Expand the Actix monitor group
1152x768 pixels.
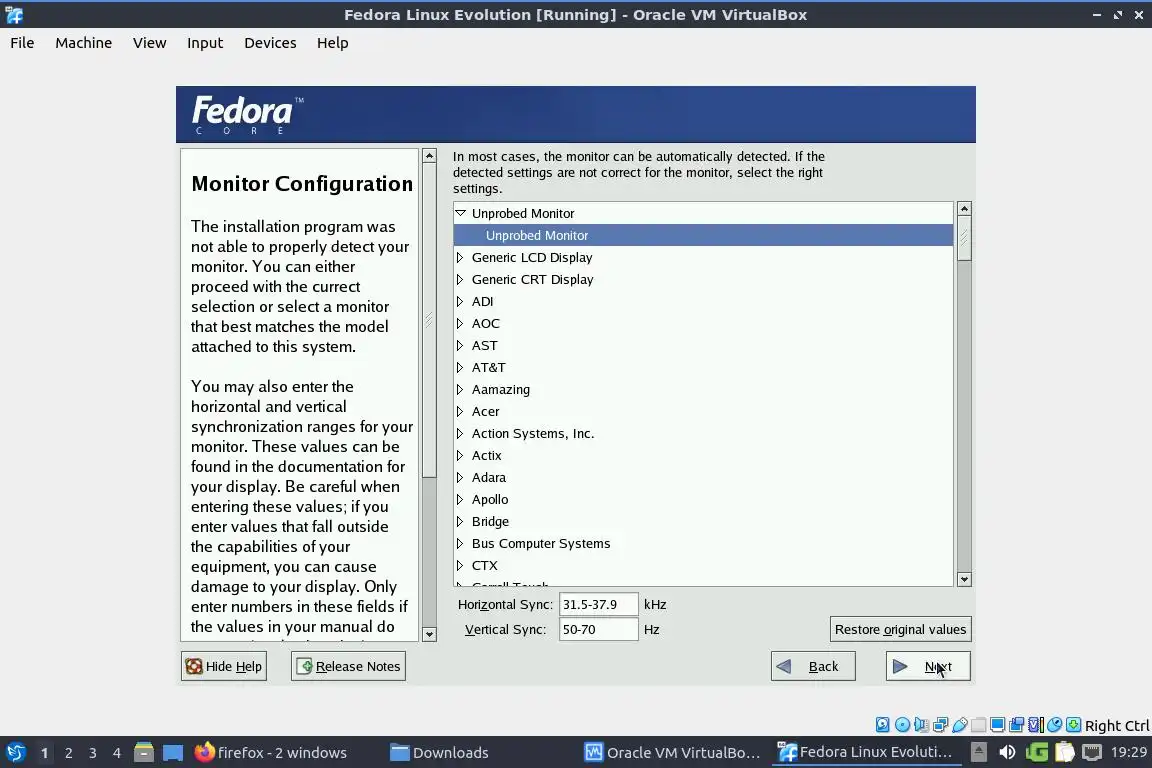tap(460, 456)
